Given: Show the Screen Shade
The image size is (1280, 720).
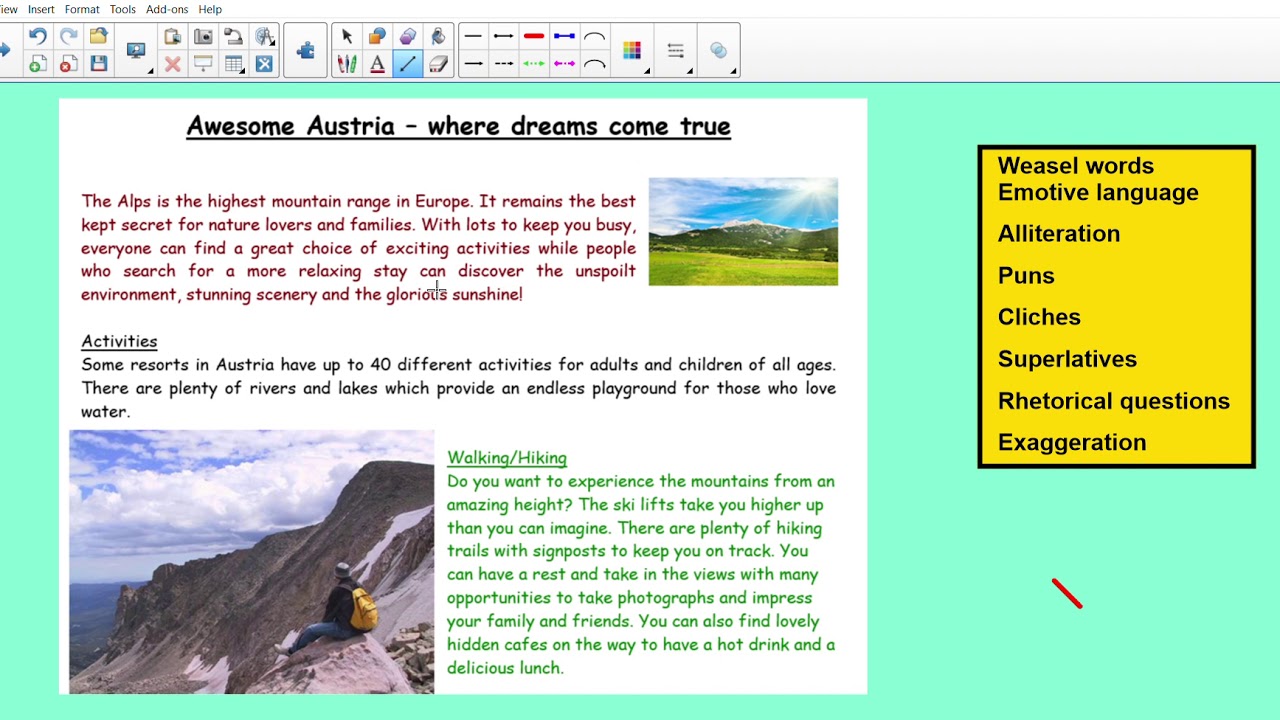Looking at the screenshot, I should click(x=203, y=64).
